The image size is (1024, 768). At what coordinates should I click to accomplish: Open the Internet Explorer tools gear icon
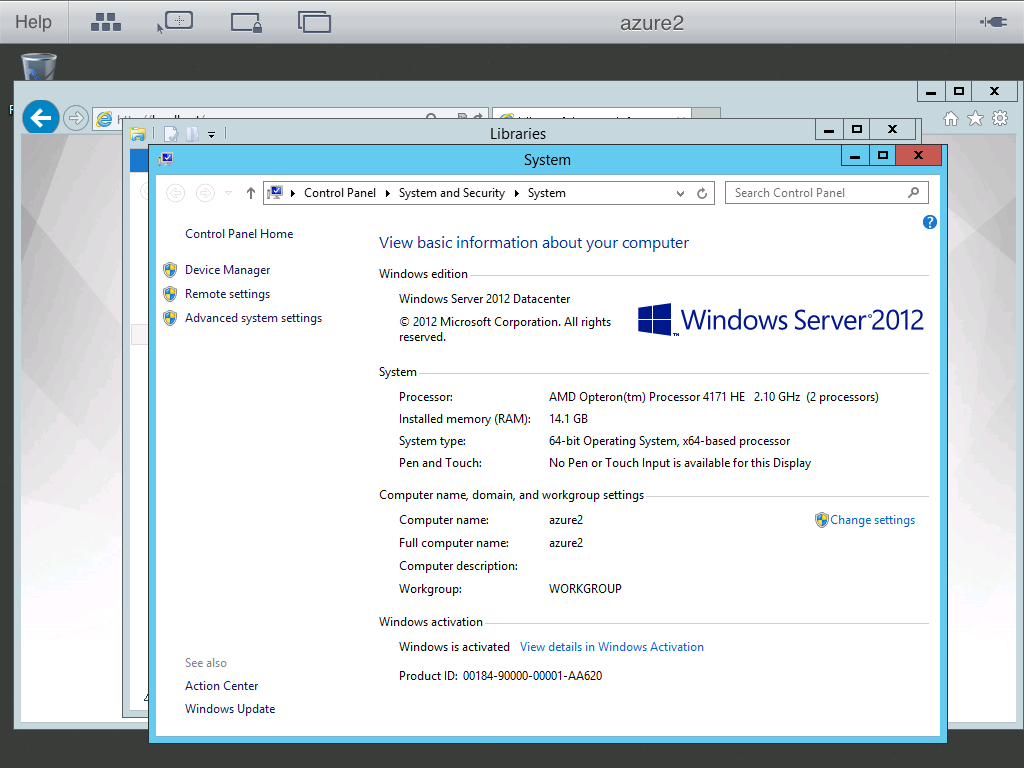1000,118
